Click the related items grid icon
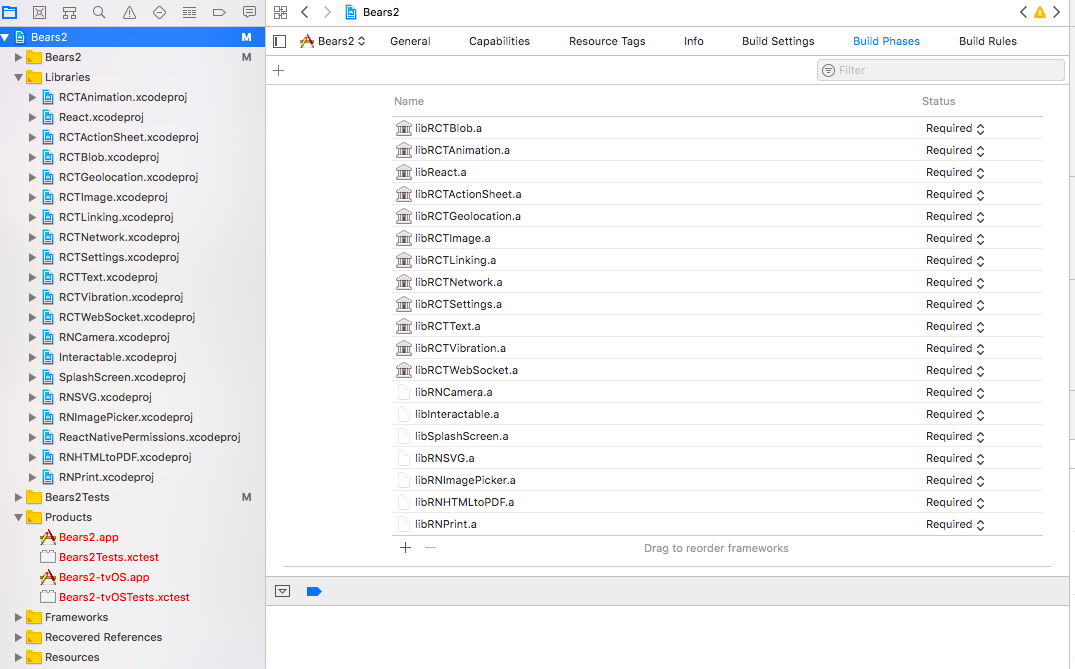 [281, 12]
